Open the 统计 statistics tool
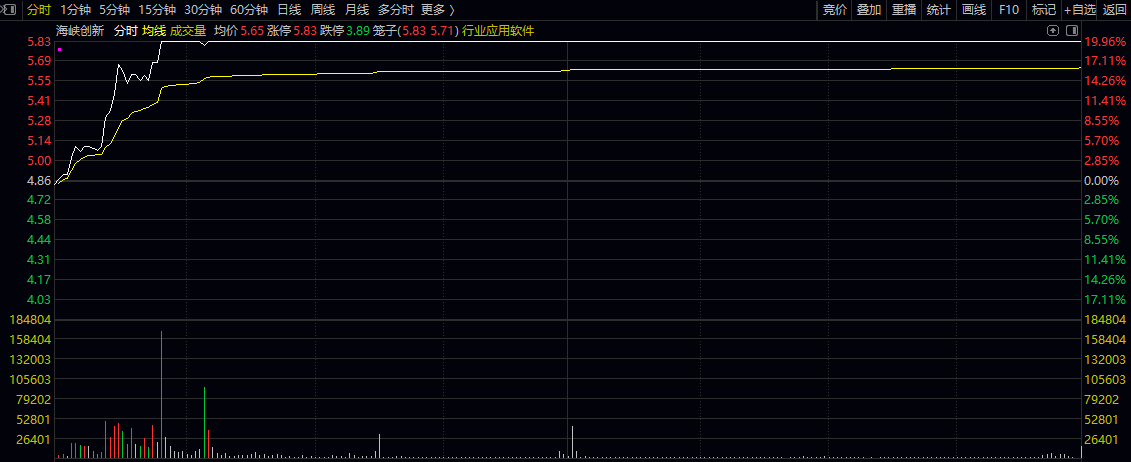 [x=938, y=9]
